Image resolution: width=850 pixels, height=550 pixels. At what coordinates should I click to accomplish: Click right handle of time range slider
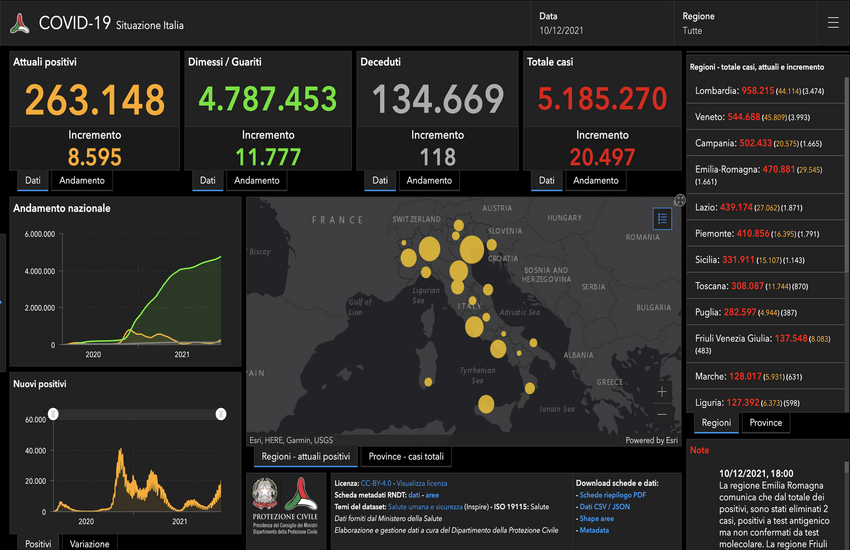tap(221, 414)
